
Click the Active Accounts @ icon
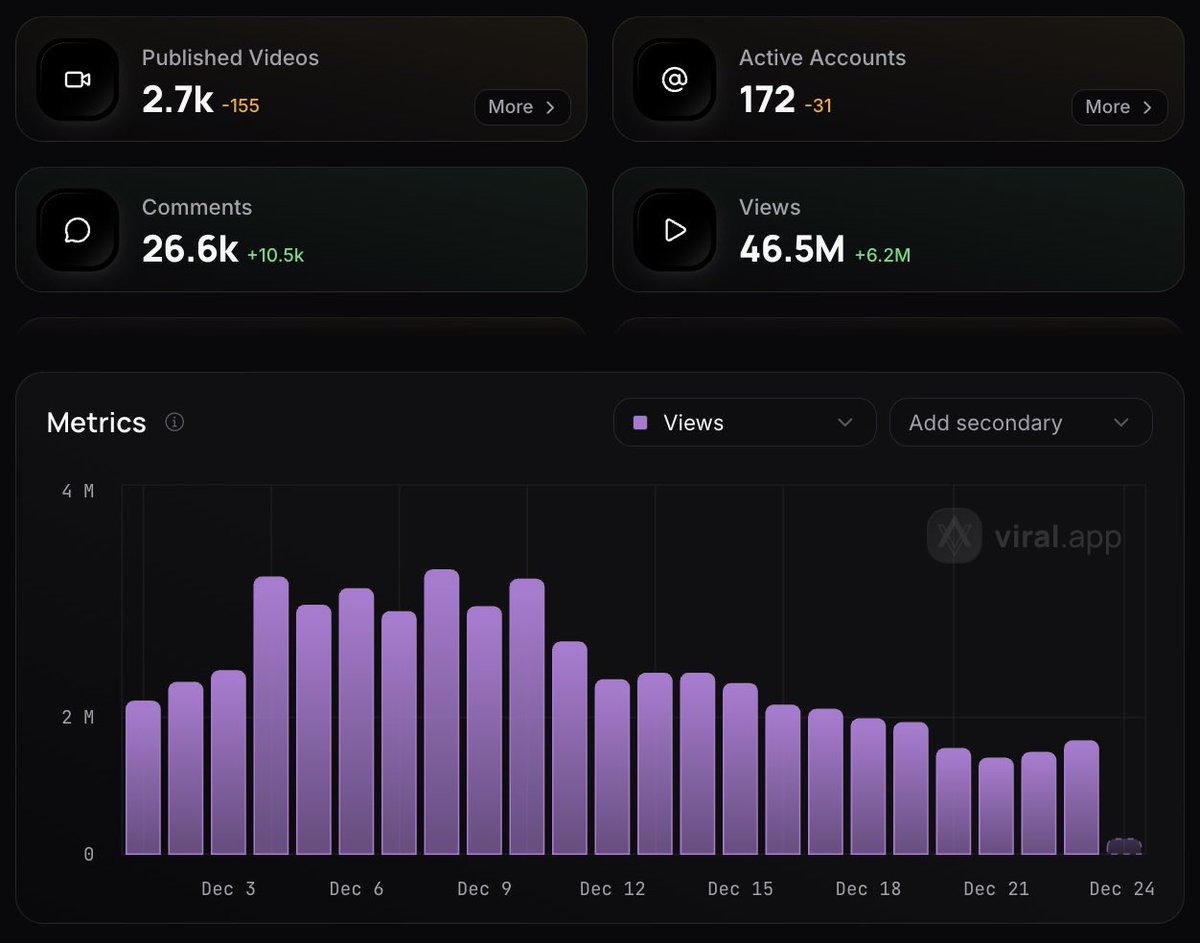[675, 79]
